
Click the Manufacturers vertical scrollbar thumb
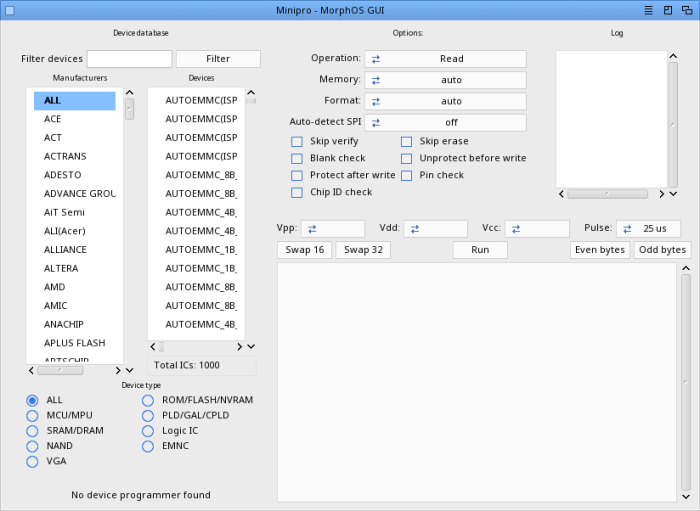coord(129,109)
